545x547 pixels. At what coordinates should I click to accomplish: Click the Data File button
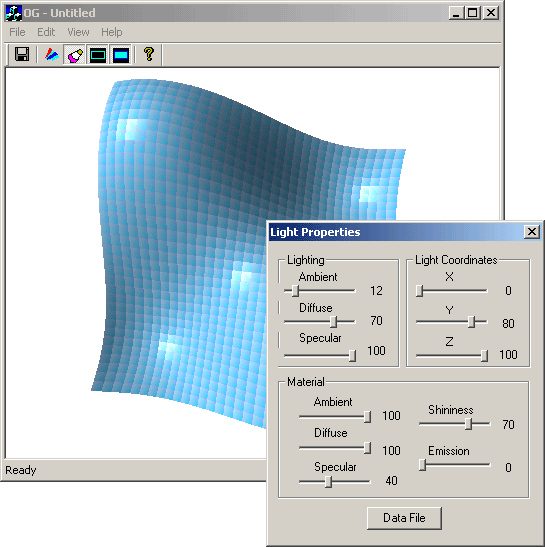[404, 518]
